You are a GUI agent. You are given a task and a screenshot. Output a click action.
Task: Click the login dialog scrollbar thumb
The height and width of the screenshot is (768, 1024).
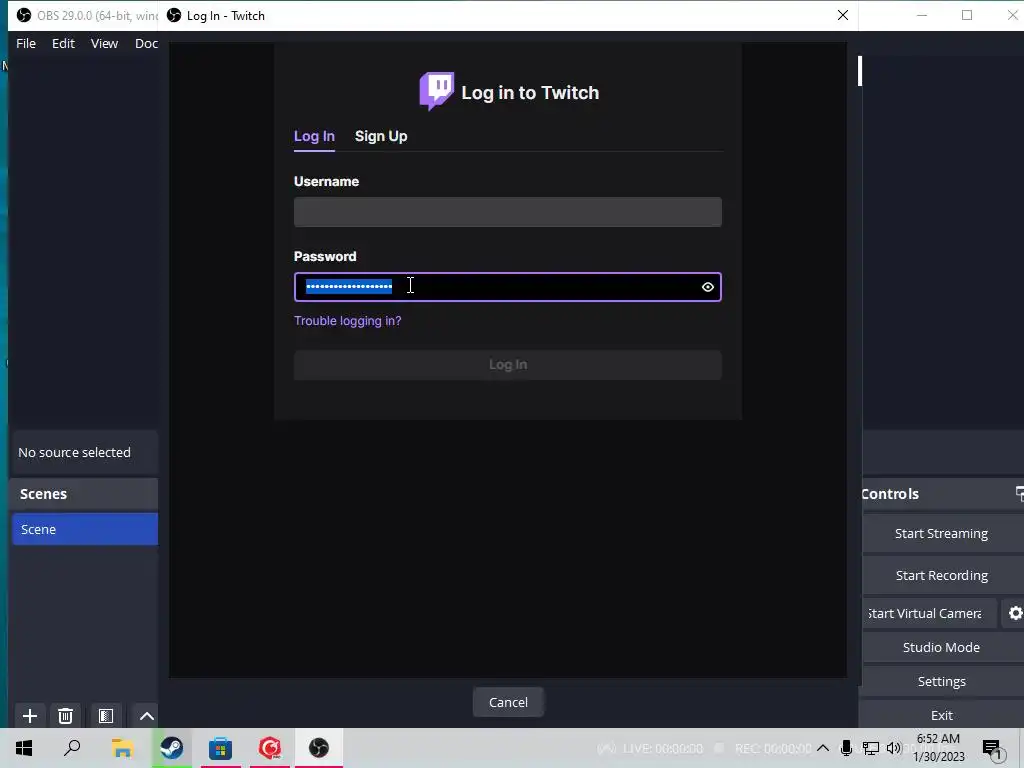click(x=860, y=71)
